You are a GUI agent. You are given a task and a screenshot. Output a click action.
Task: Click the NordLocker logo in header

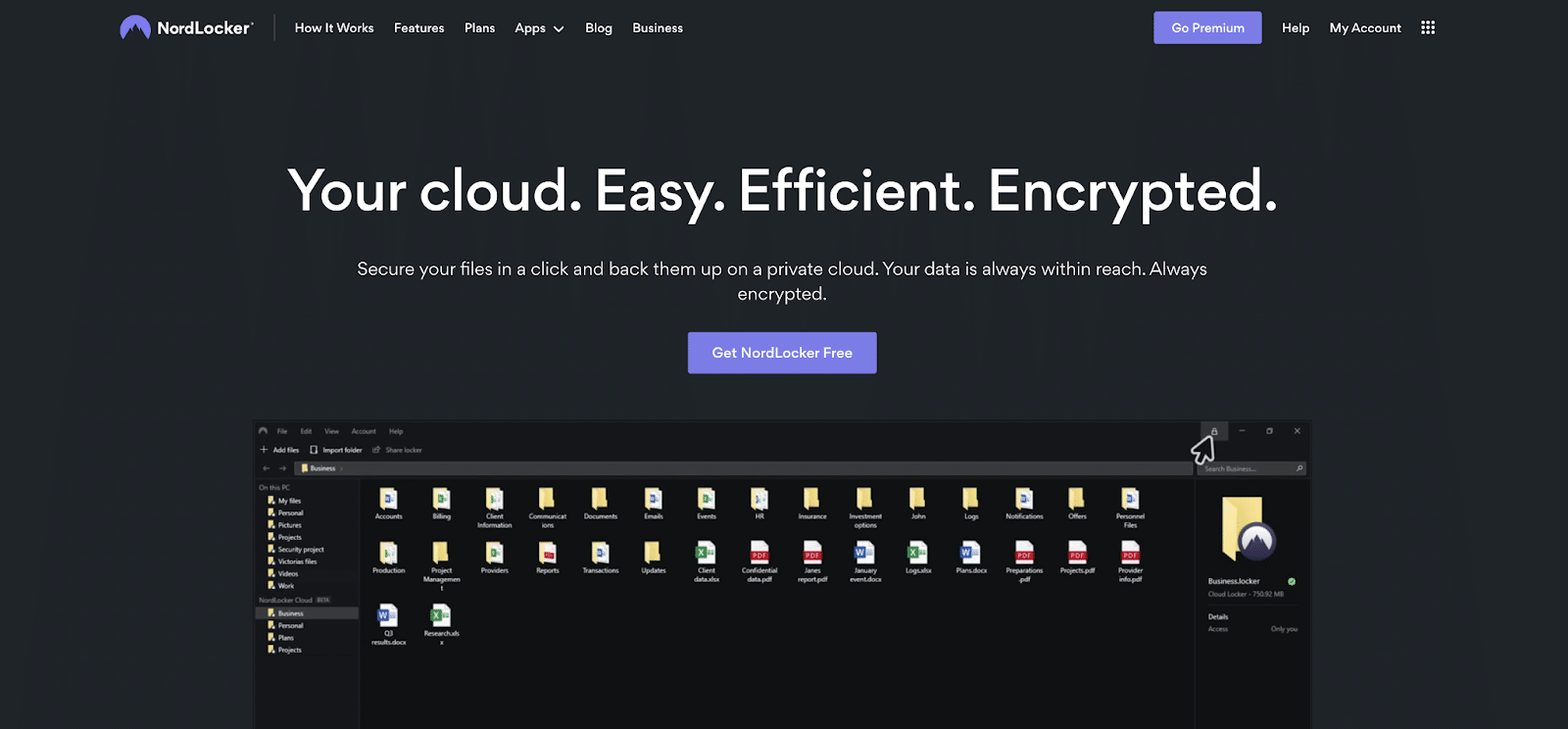tap(186, 27)
